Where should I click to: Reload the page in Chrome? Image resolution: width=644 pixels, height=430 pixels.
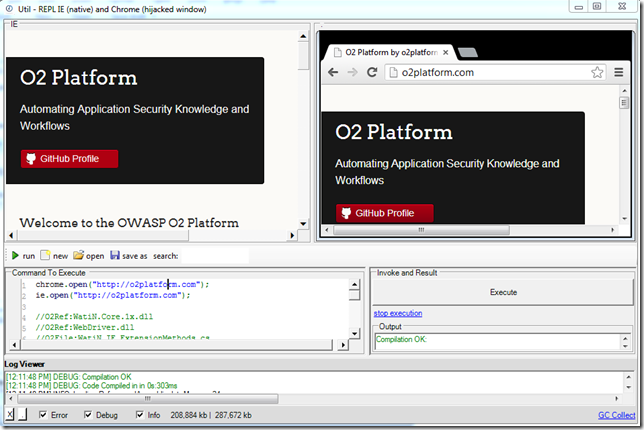point(372,72)
